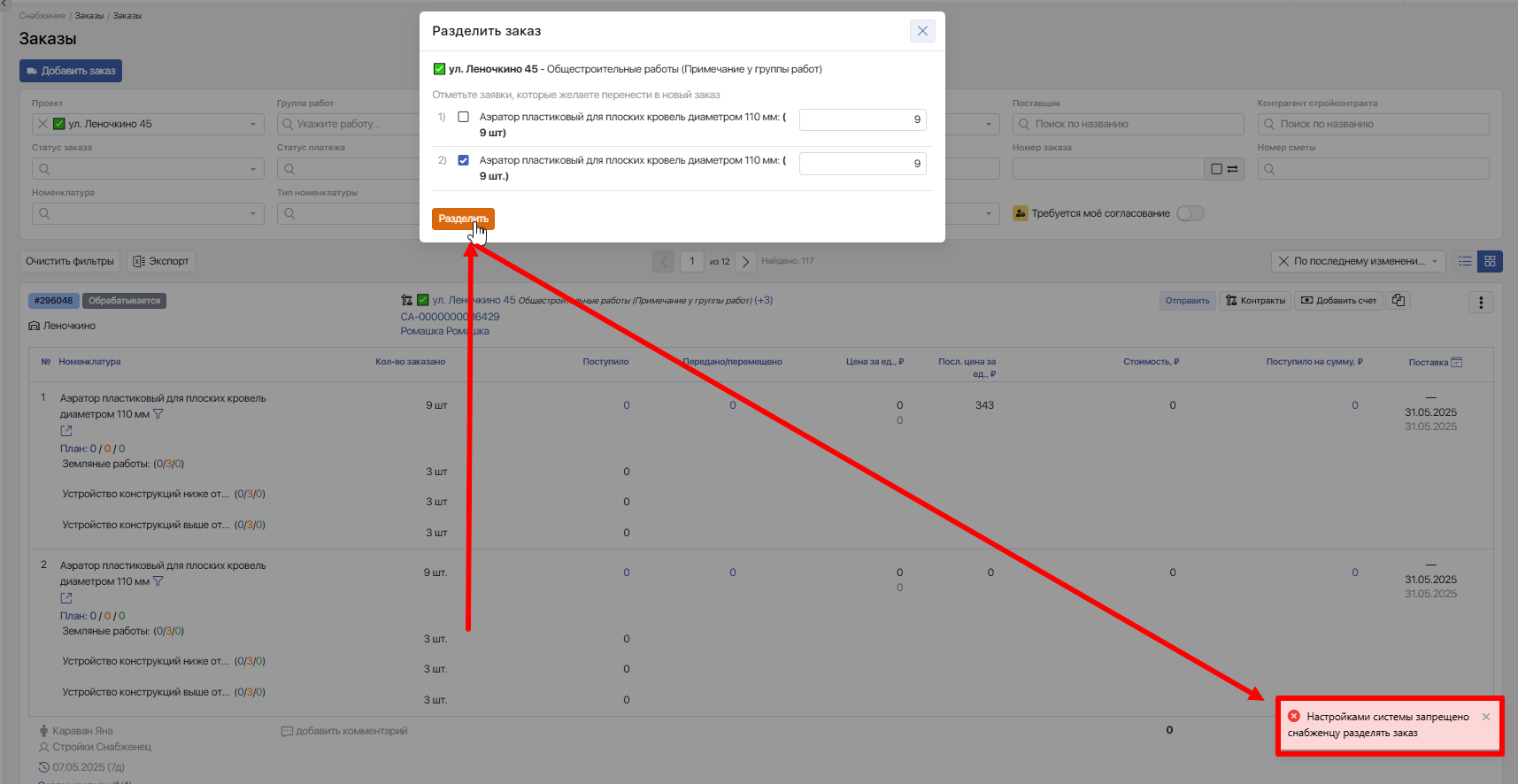Uncheck the second aerator item checkbox
This screenshot has width=1518, height=784.
point(463,160)
